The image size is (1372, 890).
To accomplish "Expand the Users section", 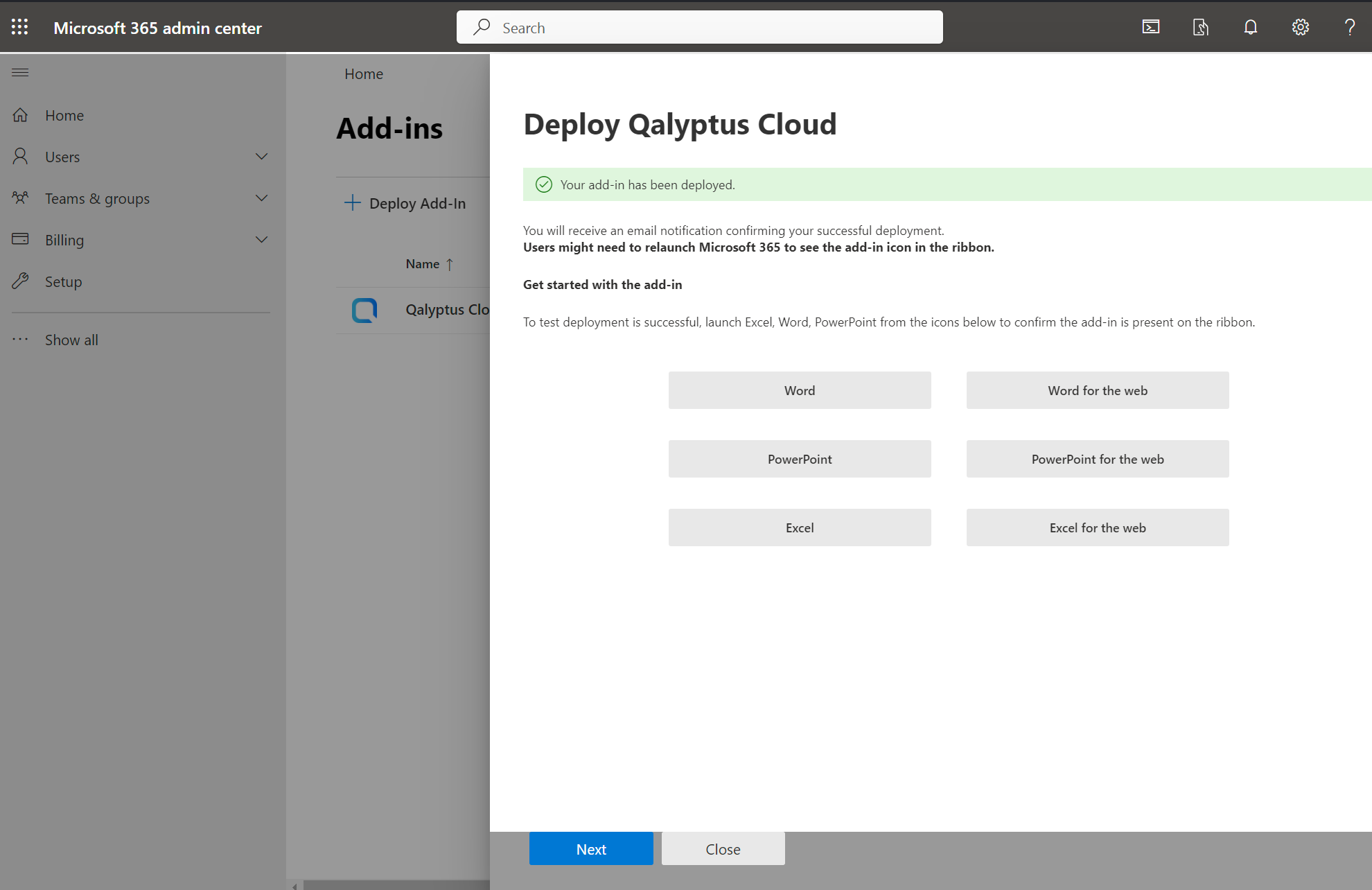I will click(x=261, y=157).
